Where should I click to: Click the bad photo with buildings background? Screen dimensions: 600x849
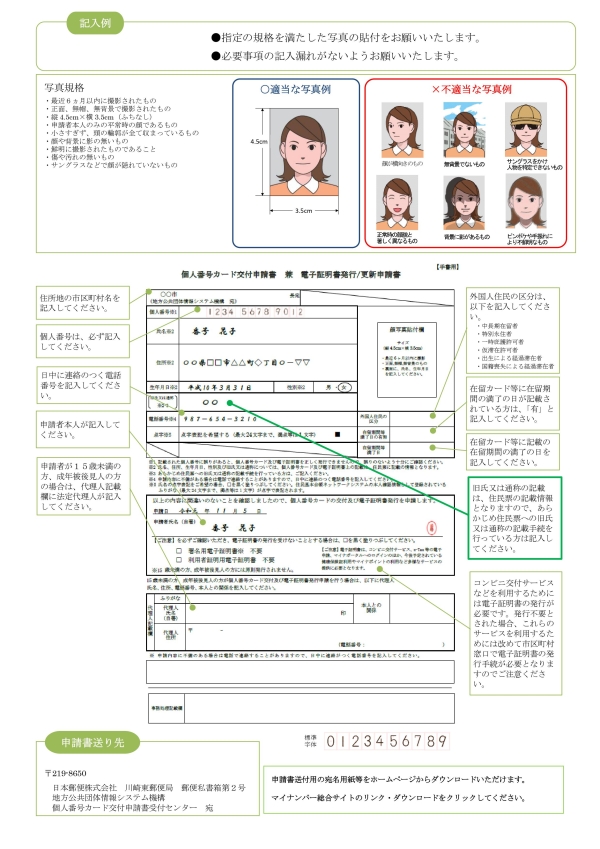[464, 130]
